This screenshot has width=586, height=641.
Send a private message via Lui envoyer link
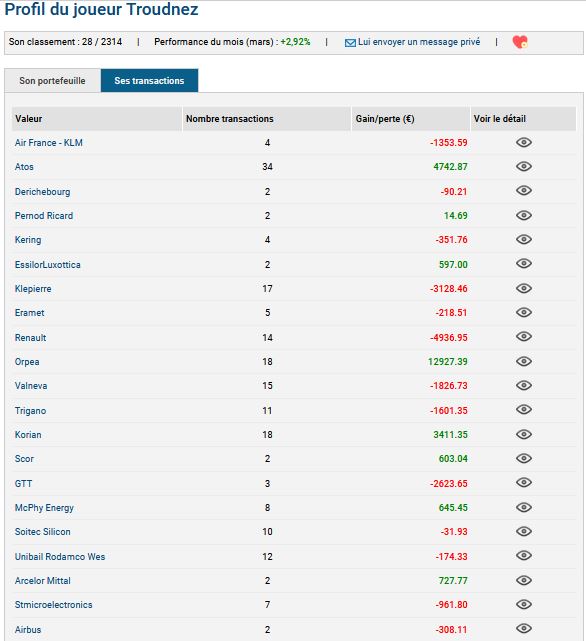pyautogui.click(x=419, y=42)
